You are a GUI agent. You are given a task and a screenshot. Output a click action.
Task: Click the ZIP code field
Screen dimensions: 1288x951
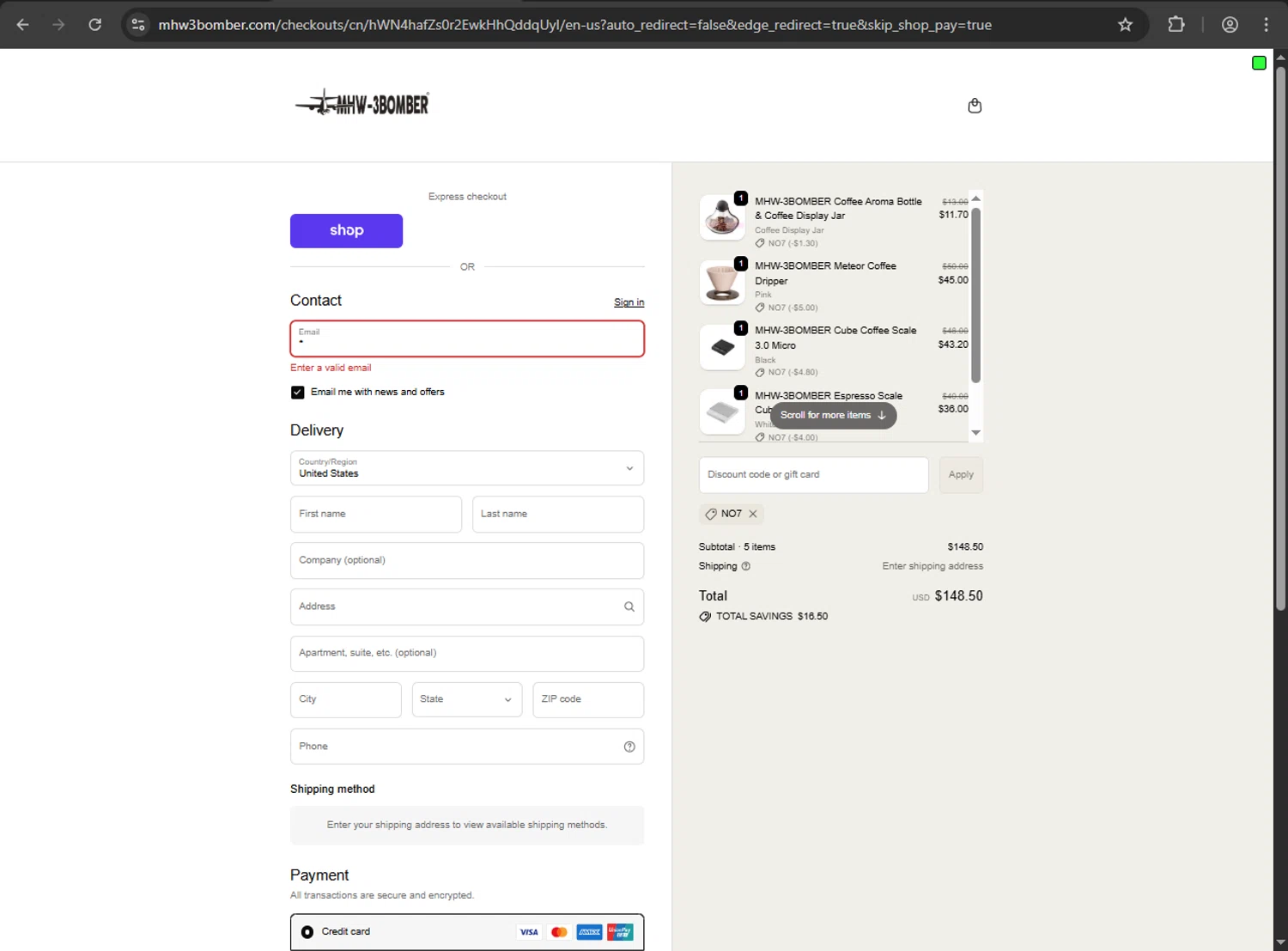(x=588, y=699)
